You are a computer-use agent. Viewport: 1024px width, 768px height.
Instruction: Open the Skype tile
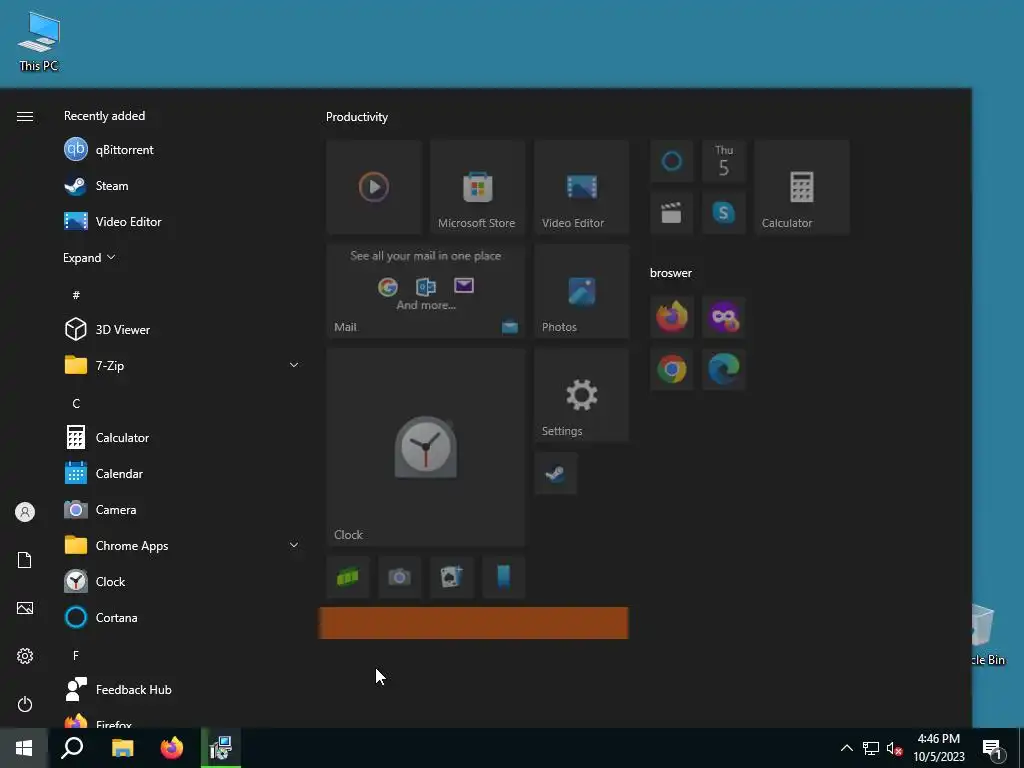724,213
